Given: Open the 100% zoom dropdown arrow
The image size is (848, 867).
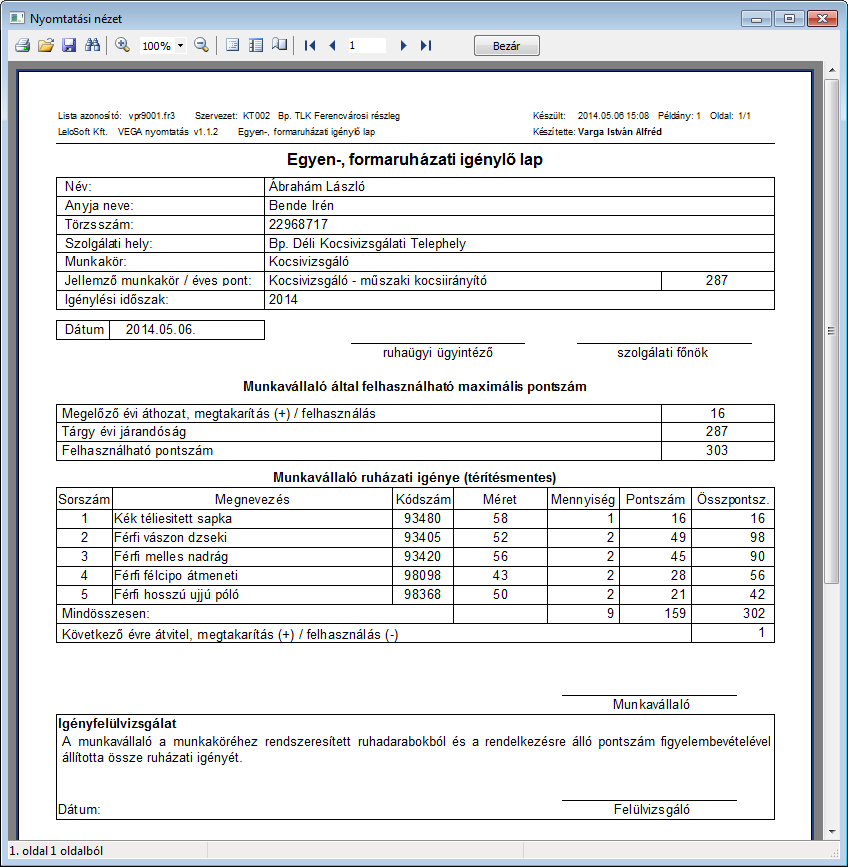Looking at the screenshot, I should (180, 45).
